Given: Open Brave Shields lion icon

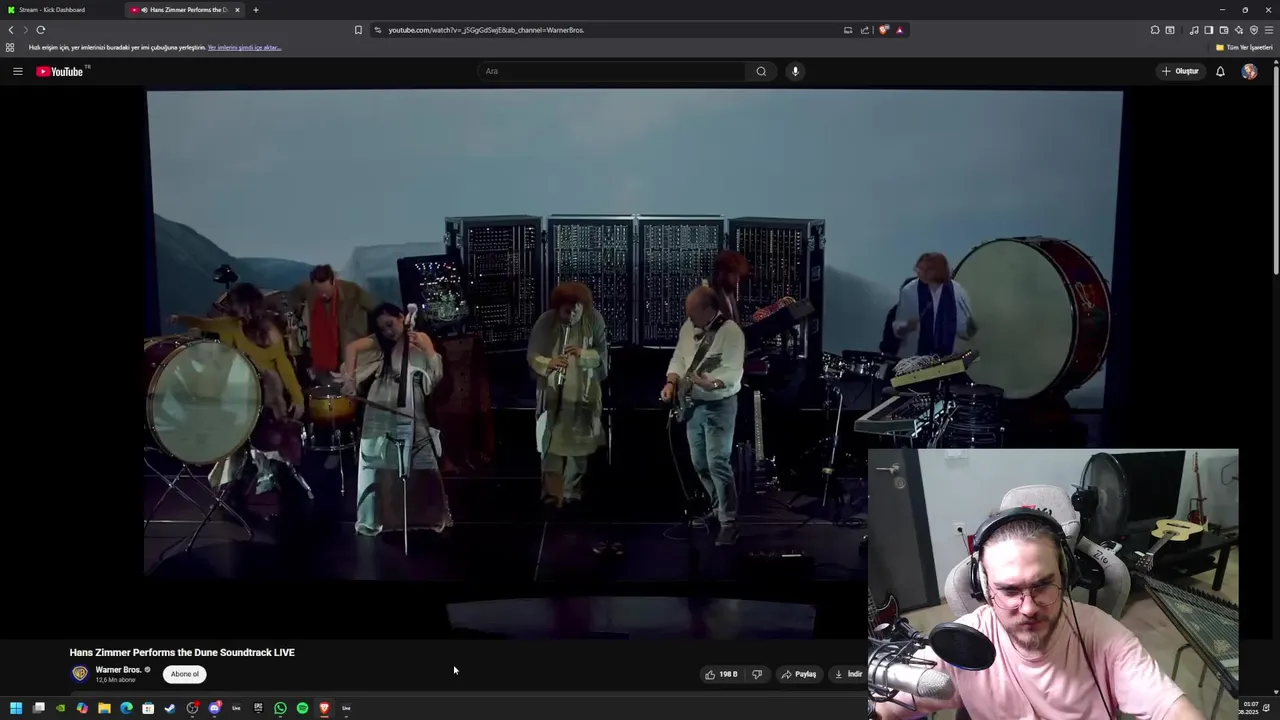Looking at the screenshot, I should click(x=884, y=30).
